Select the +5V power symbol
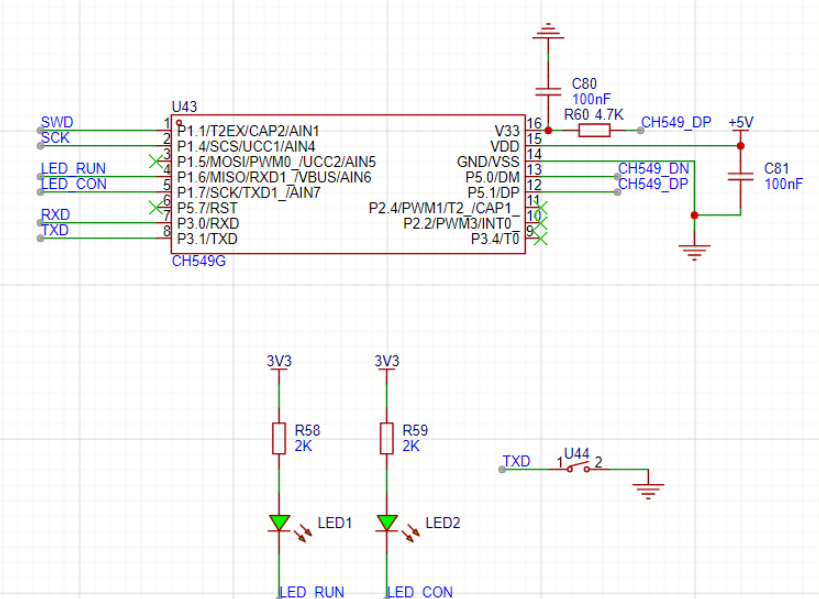Screen dimensions: 819x599 click(740, 123)
